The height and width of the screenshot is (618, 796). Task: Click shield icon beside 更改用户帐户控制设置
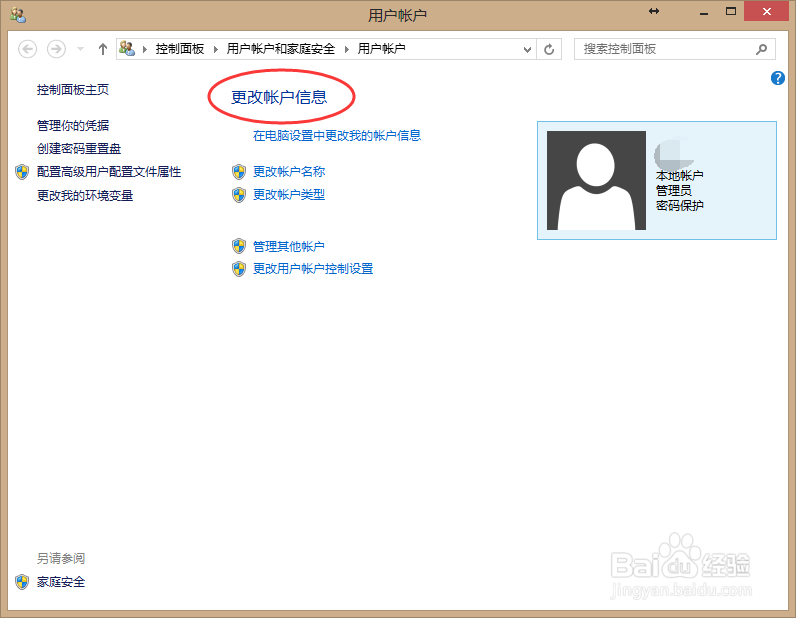[x=239, y=269]
